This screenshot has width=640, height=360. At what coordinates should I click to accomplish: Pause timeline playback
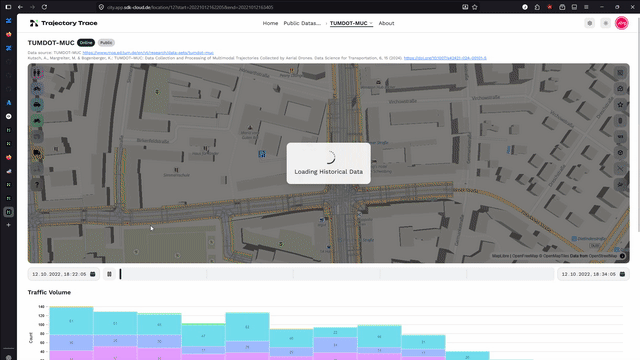(x=109, y=274)
